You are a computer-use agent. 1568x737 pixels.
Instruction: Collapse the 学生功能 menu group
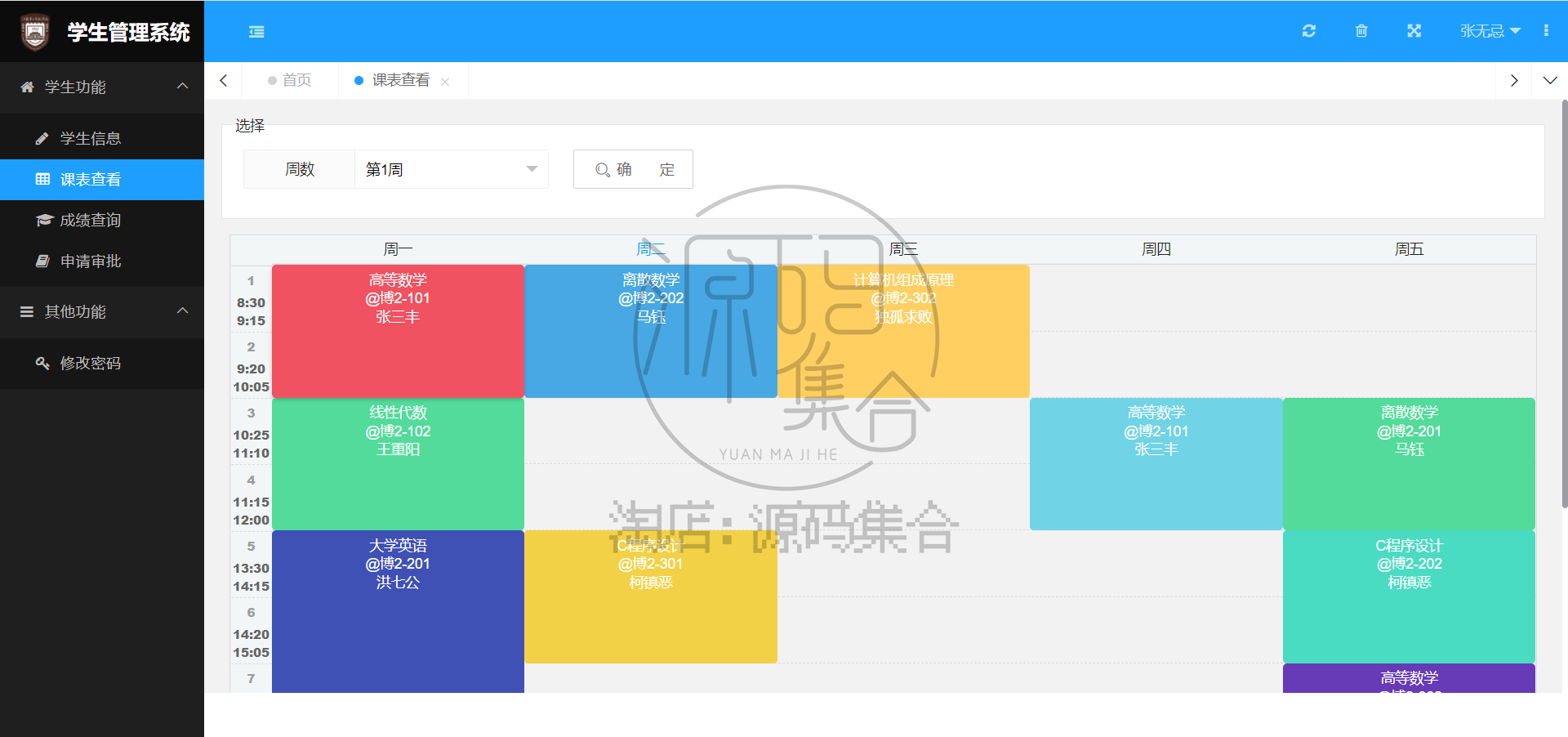click(102, 87)
